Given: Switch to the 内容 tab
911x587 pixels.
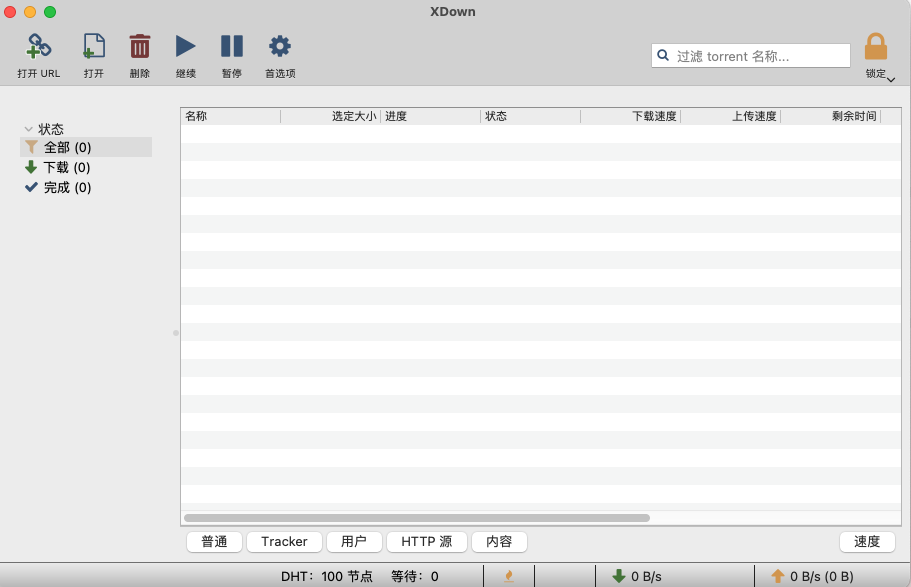Looking at the screenshot, I should pos(499,542).
